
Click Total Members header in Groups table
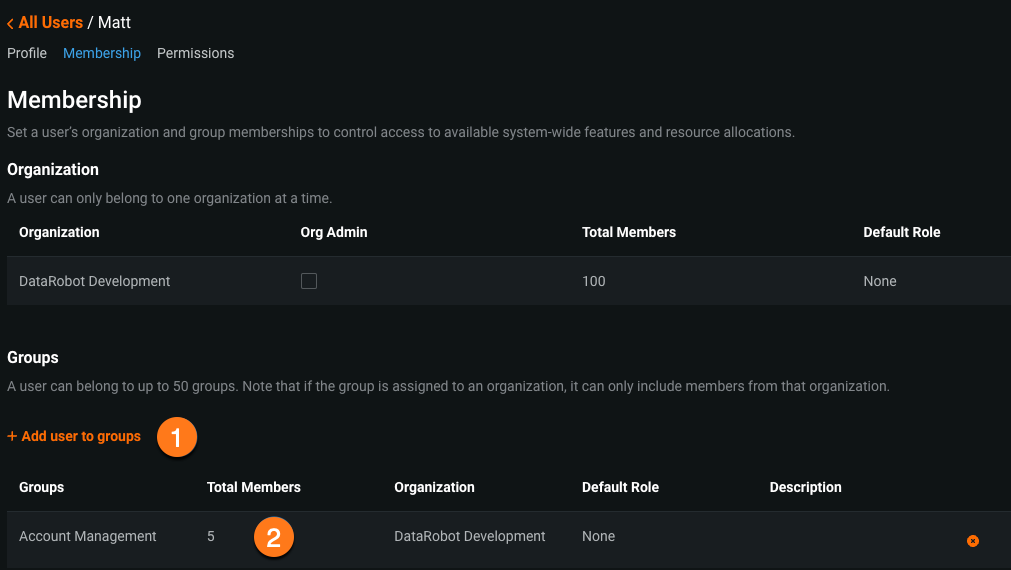(x=253, y=488)
